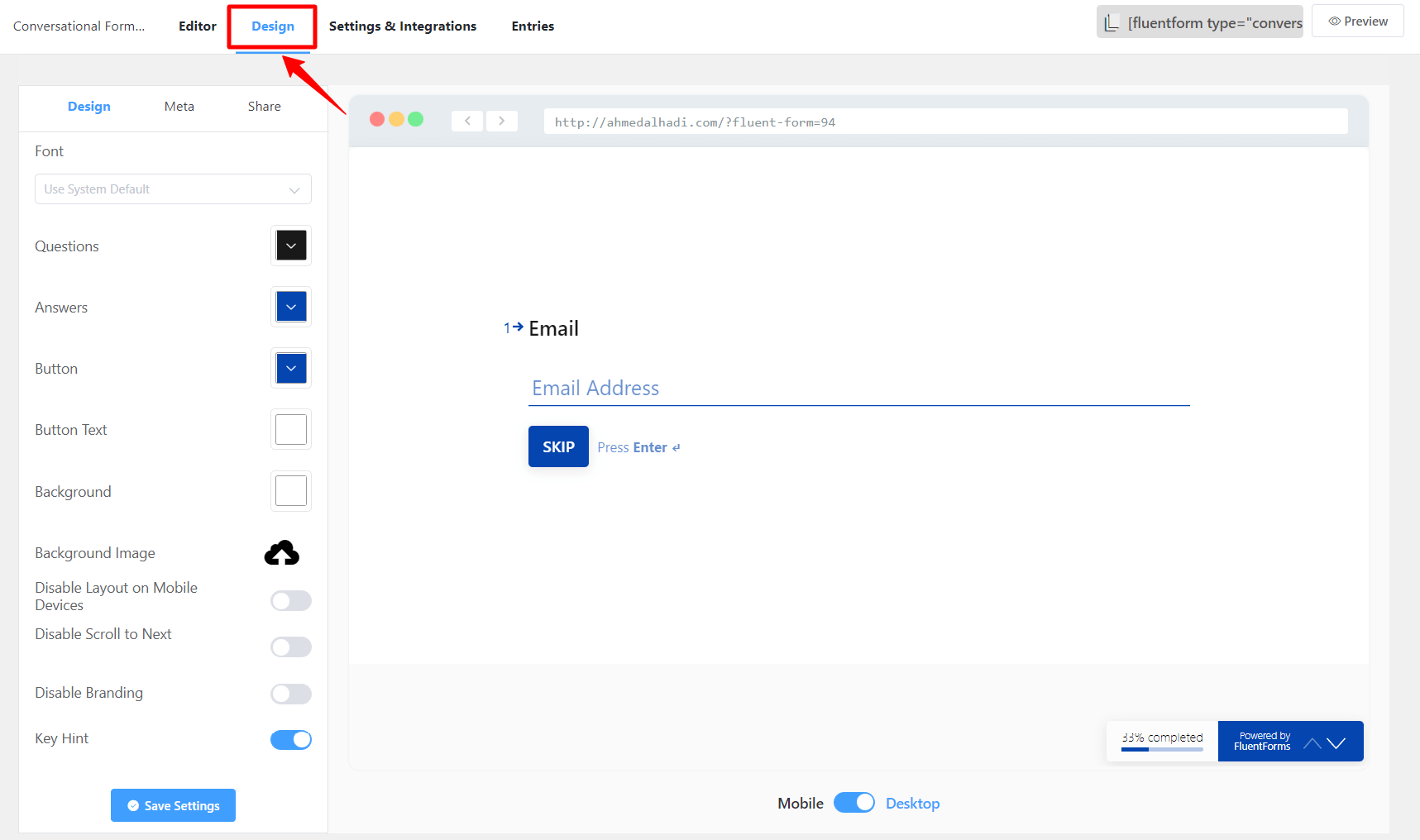Image resolution: width=1420 pixels, height=840 pixels.
Task: Select the Design sub-tab in sidebar
Action: [x=89, y=107]
